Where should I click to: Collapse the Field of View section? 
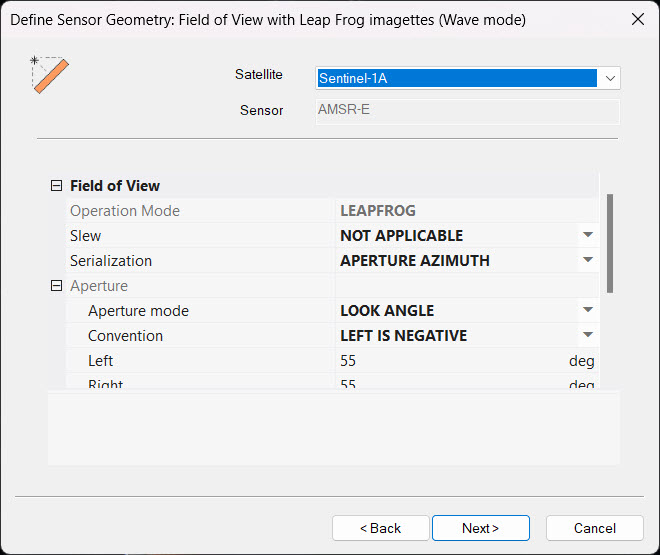(55, 186)
